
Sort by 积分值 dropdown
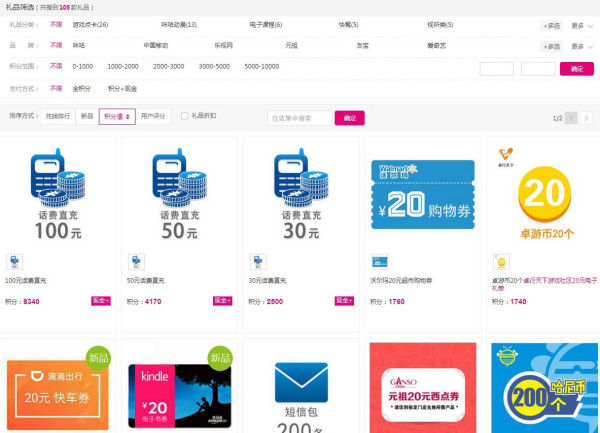(x=117, y=117)
